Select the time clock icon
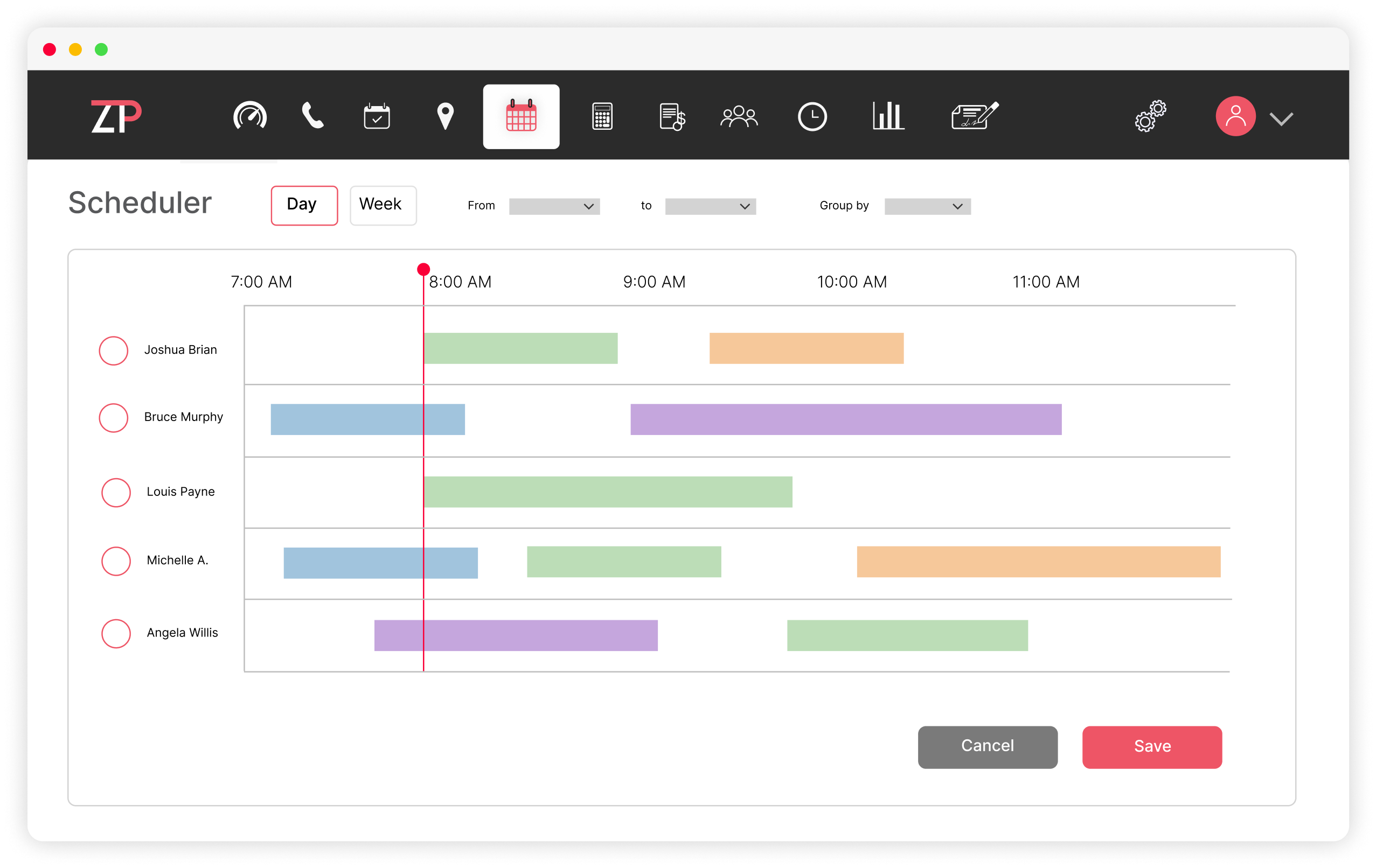1376x868 pixels. [813, 116]
